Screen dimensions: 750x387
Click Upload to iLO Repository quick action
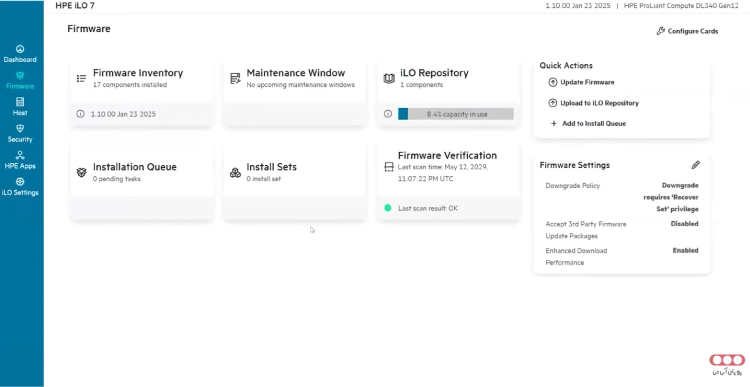[599, 103]
